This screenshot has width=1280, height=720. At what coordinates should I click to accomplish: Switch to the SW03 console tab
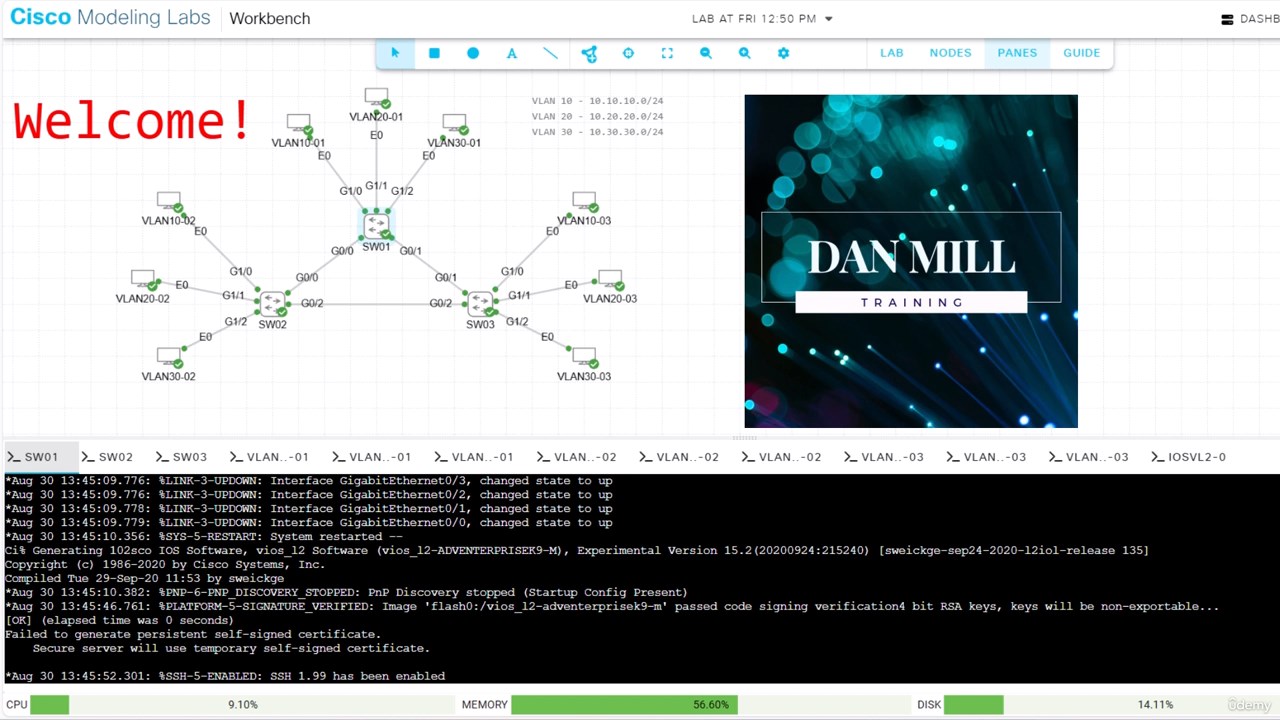pyautogui.click(x=181, y=457)
